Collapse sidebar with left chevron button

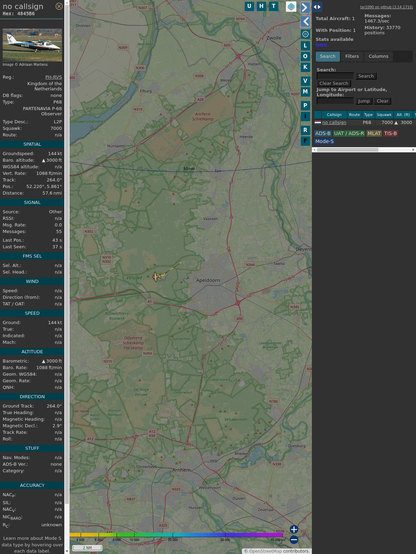tap(305, 22)
